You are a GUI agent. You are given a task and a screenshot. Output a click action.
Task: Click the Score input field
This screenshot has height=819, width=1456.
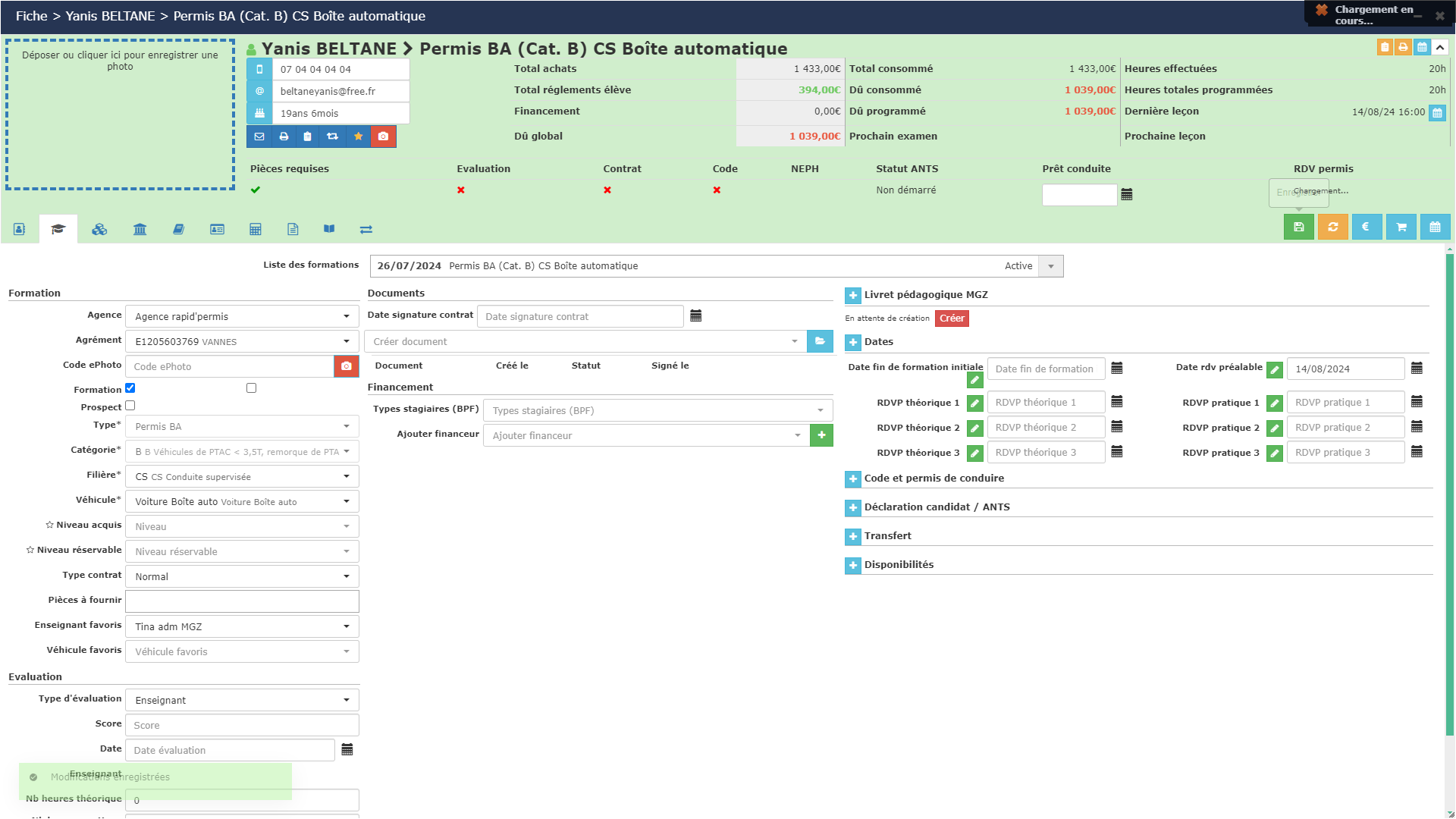[x=242, y=725]
